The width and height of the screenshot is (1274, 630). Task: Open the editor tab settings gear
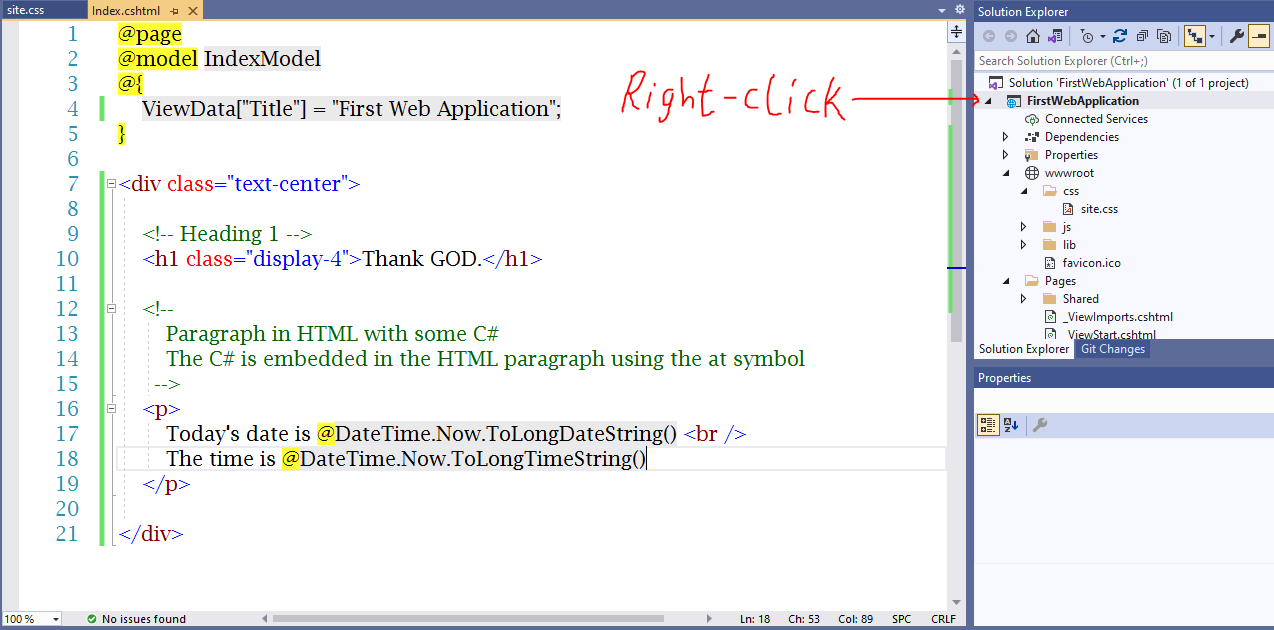[959, 10]
